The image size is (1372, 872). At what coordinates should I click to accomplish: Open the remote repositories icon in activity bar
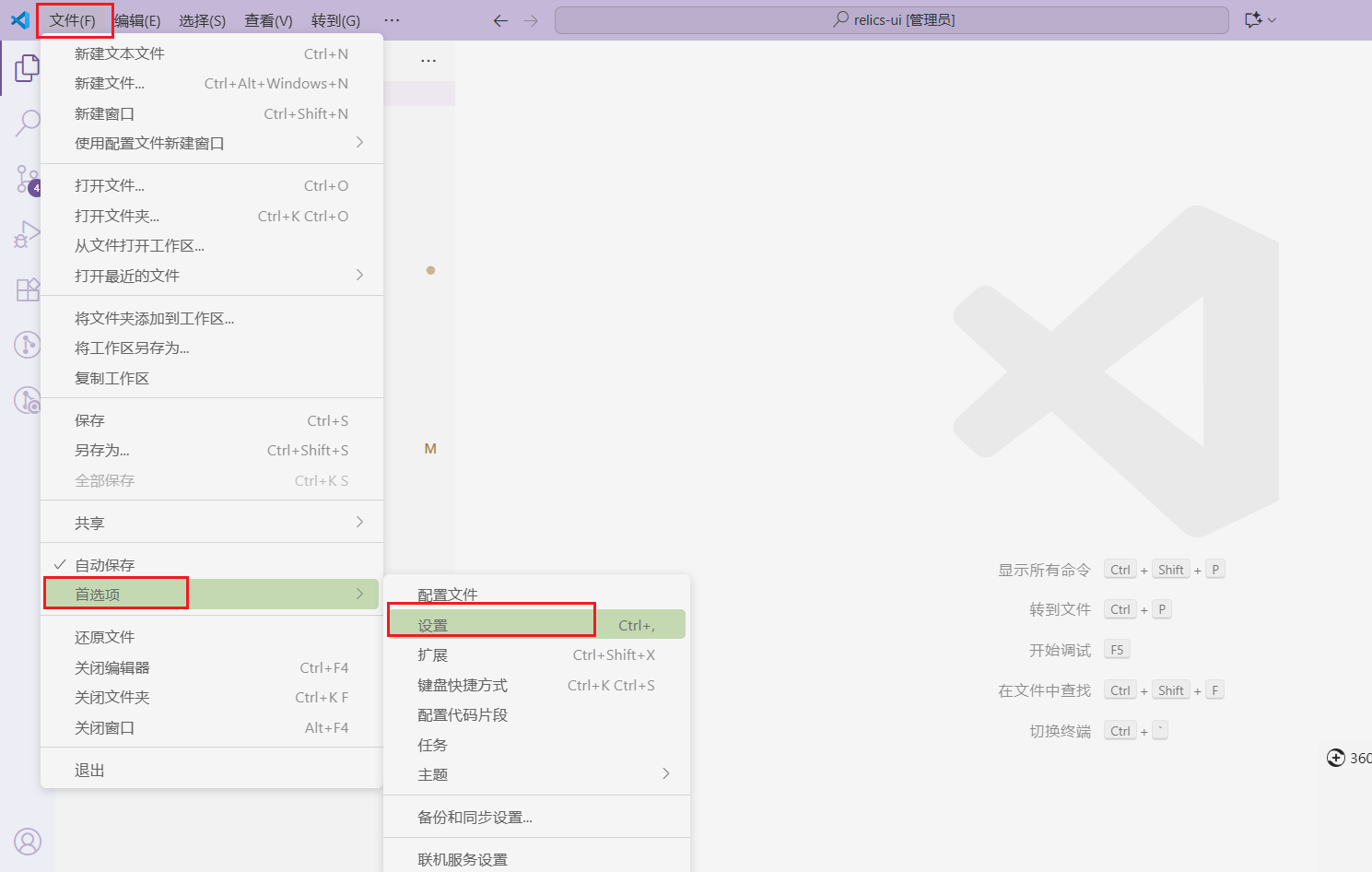[x=28, y=400]
